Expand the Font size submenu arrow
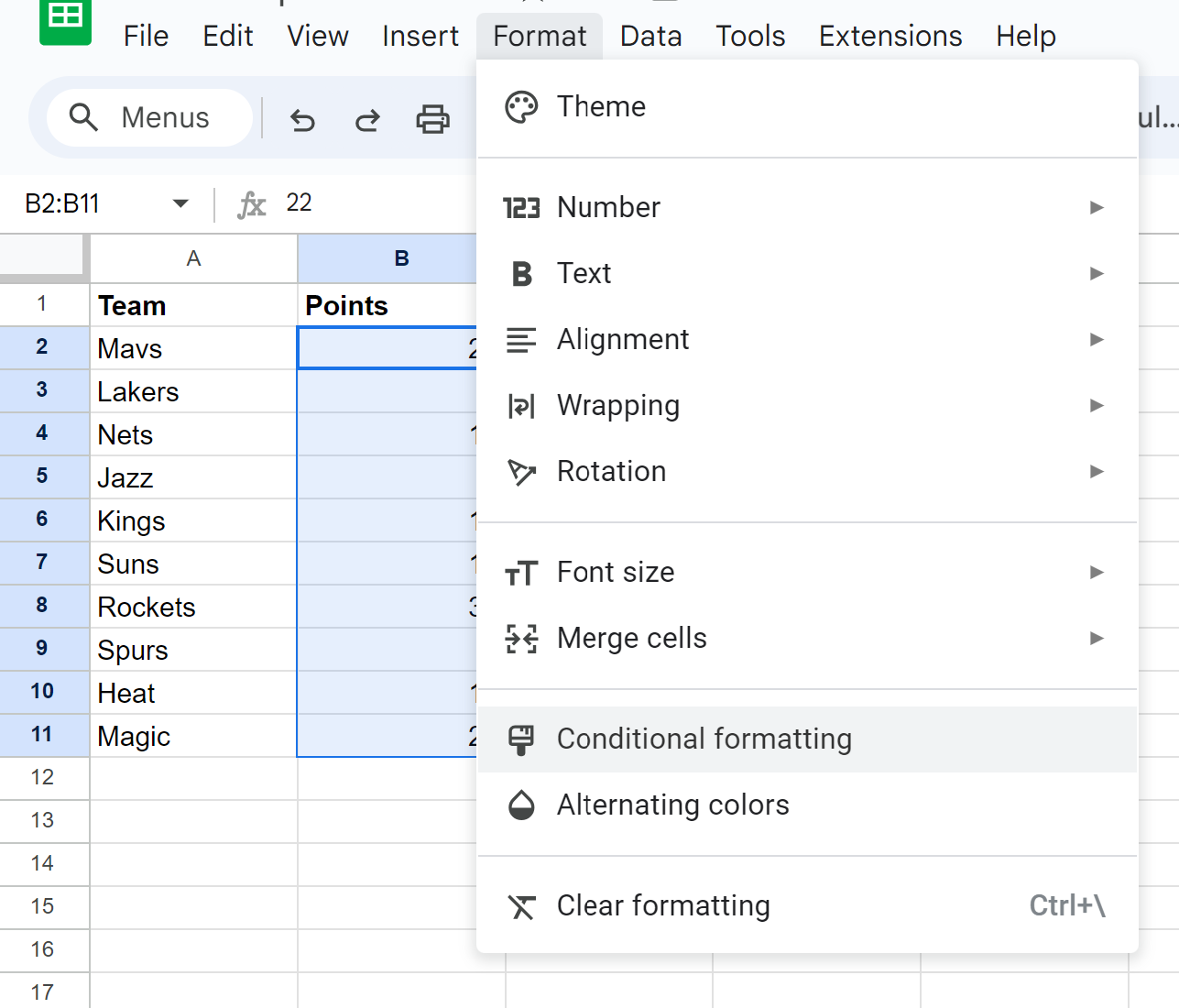Viewport: 1179px width, 1008px height. (x=1096, y=573)
